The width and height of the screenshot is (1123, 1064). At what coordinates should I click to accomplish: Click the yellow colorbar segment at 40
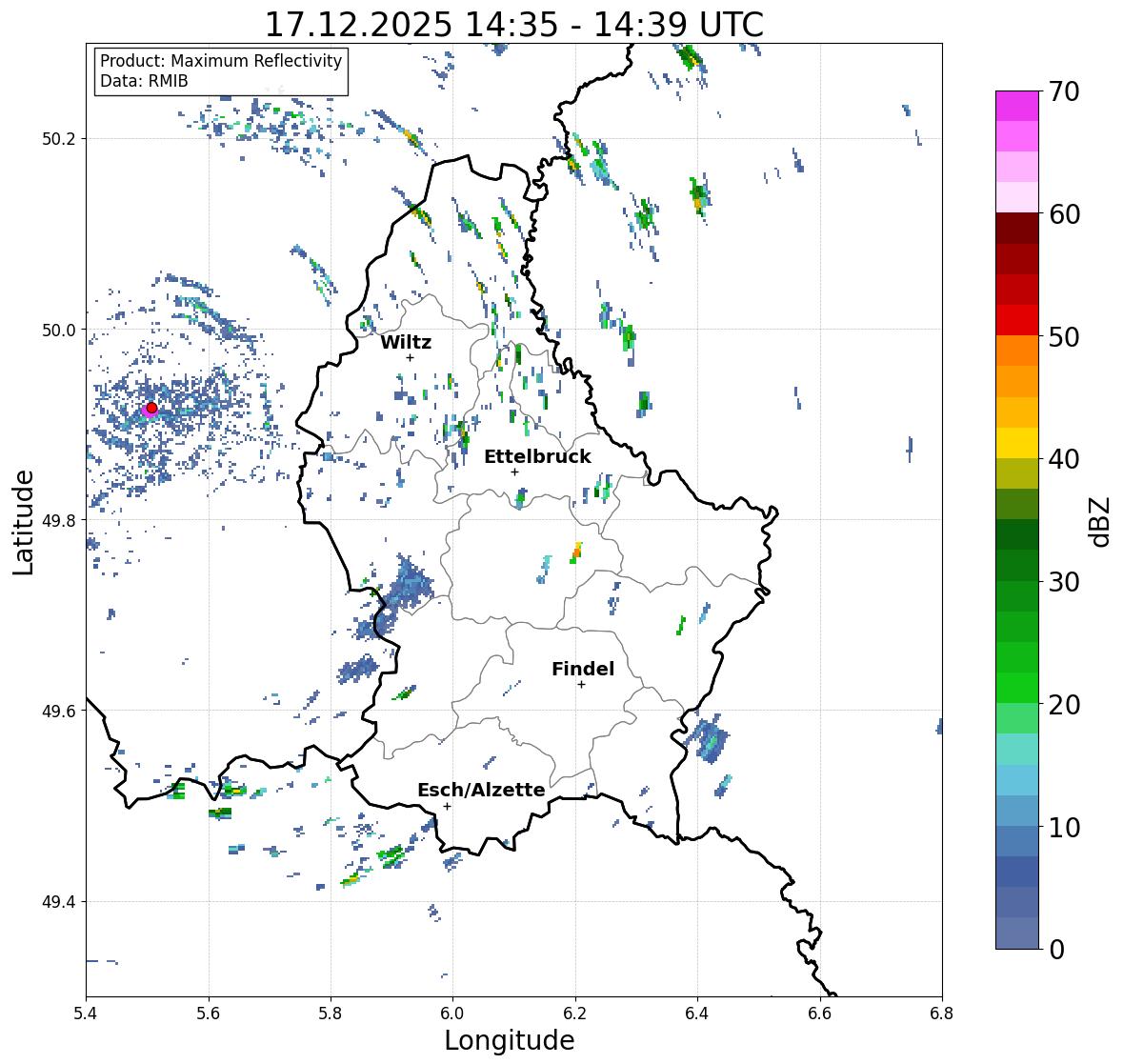pyautogui.click(x=1017, y=443)
